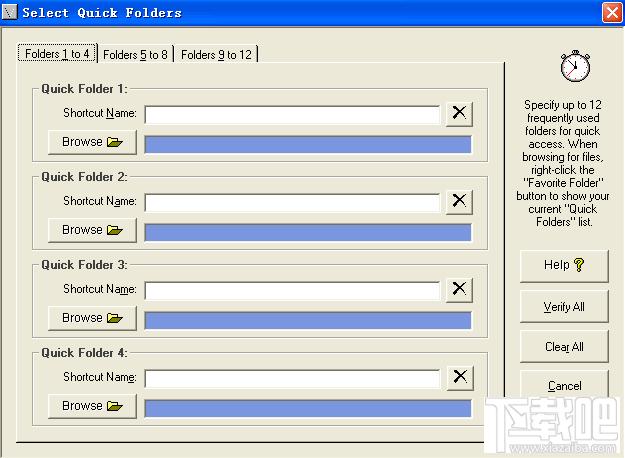Focus Quick Folder 4 Shortcut Name field
This screenshot has width=625, height=458.
pyautogui.click(x=292, y=378)
